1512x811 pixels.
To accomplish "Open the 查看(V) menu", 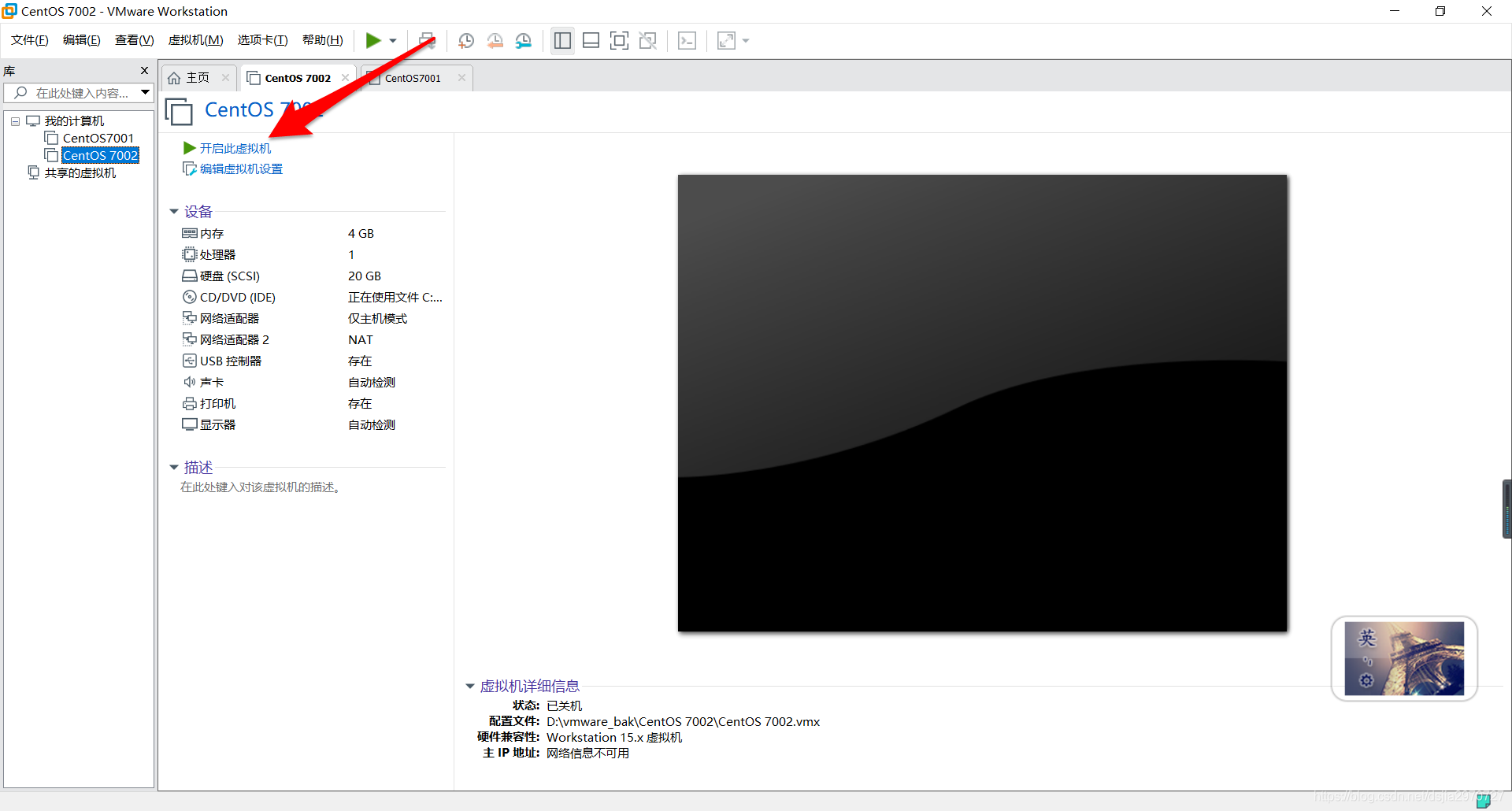I will coord(134,40).
